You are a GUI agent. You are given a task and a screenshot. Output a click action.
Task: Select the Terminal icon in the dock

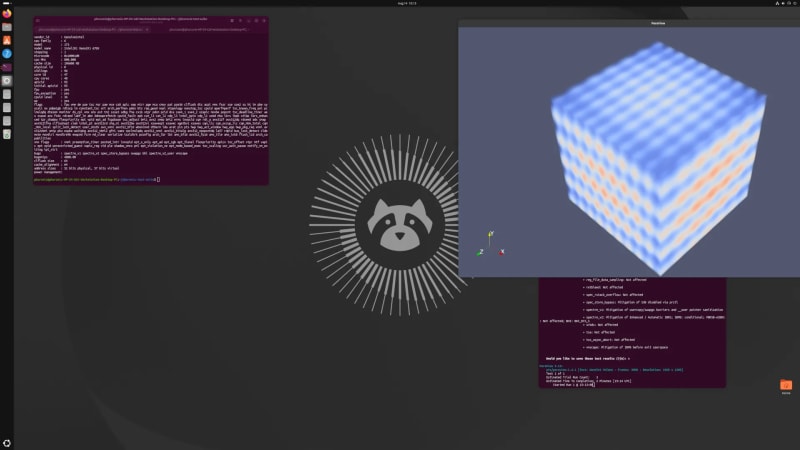[7, 67]
